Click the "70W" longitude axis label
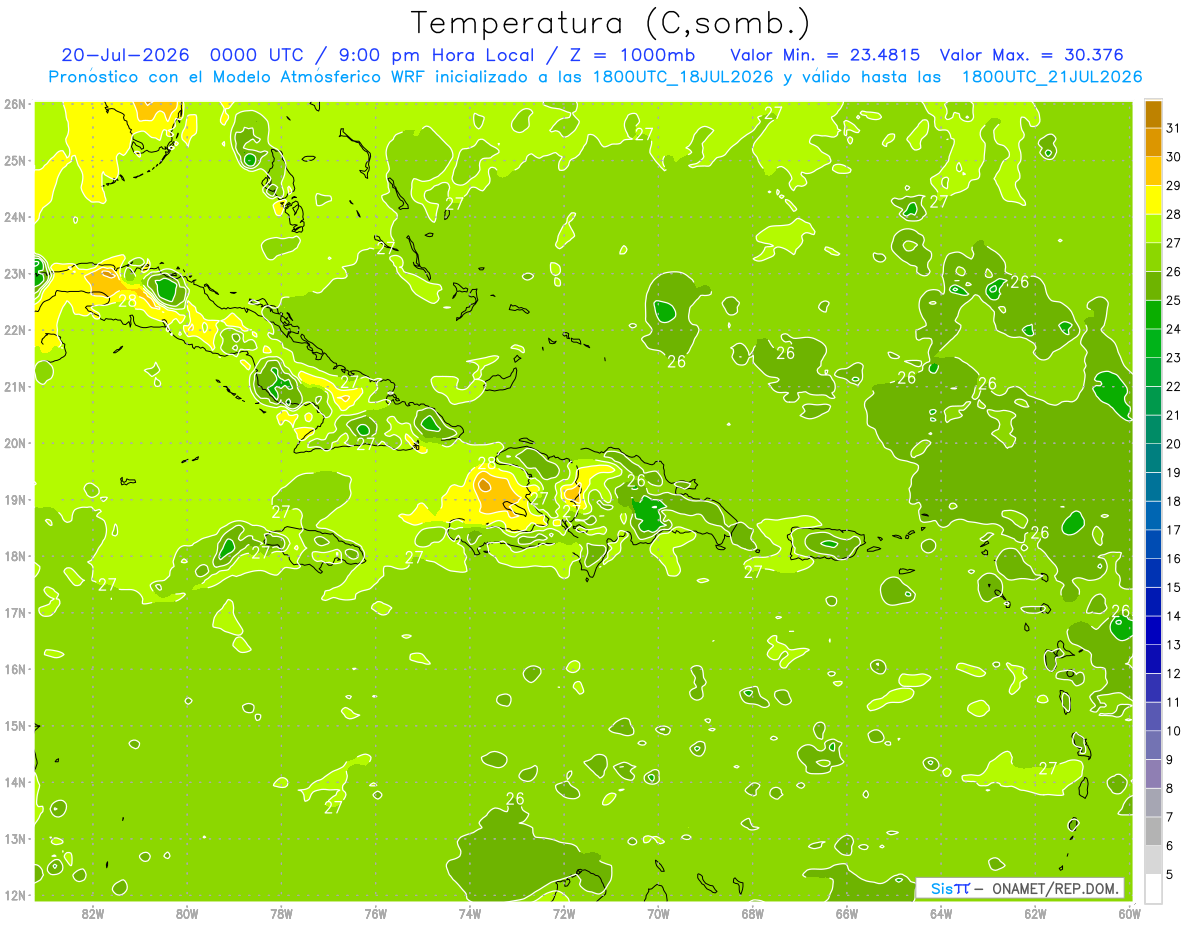 658,913
